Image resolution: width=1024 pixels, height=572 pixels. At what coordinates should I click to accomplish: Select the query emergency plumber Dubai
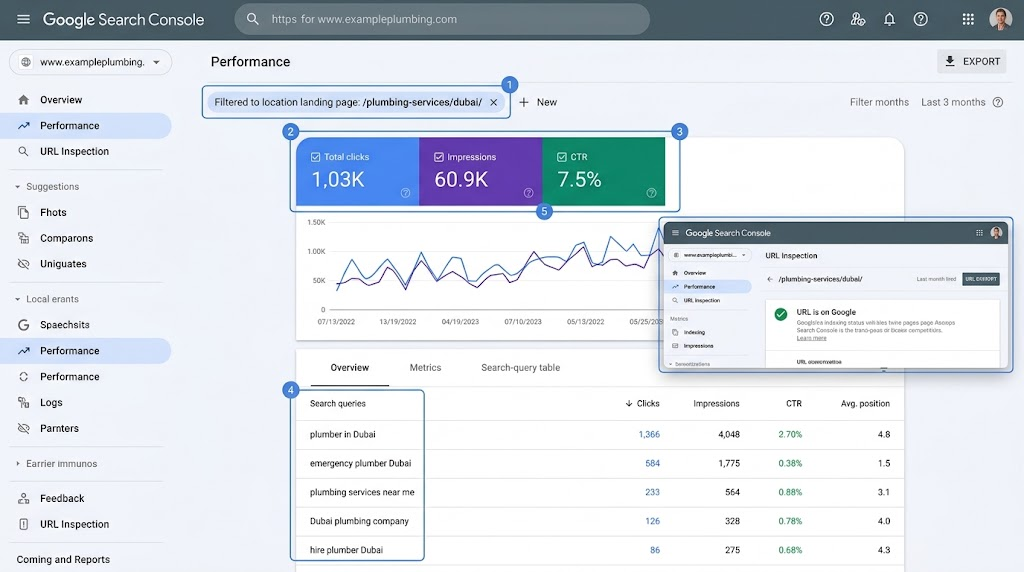[x=360, y=463]
